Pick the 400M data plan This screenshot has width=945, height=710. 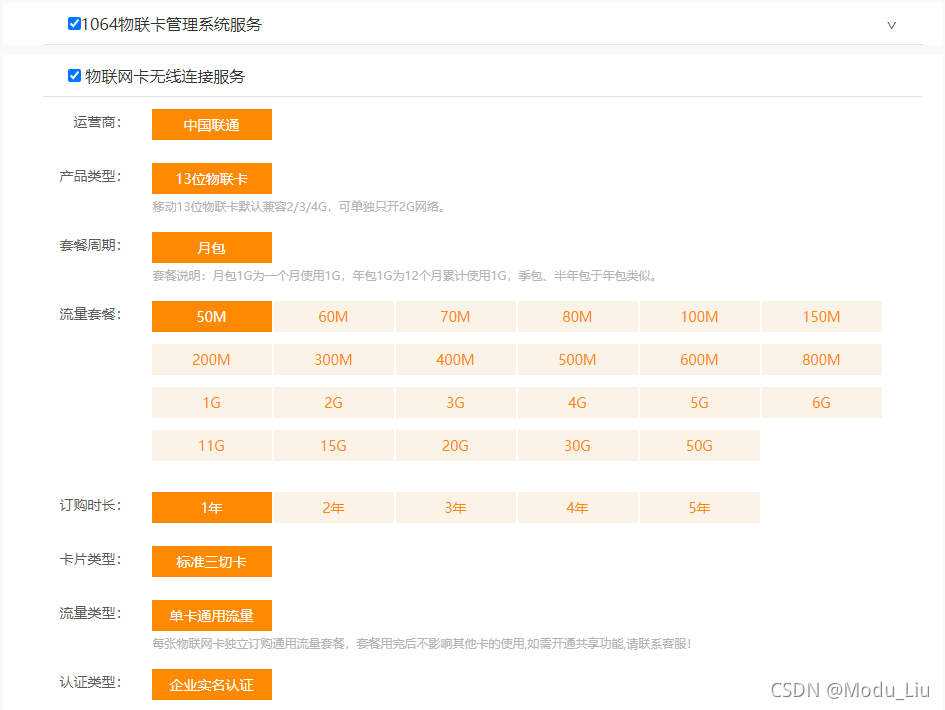coord(456,359)
